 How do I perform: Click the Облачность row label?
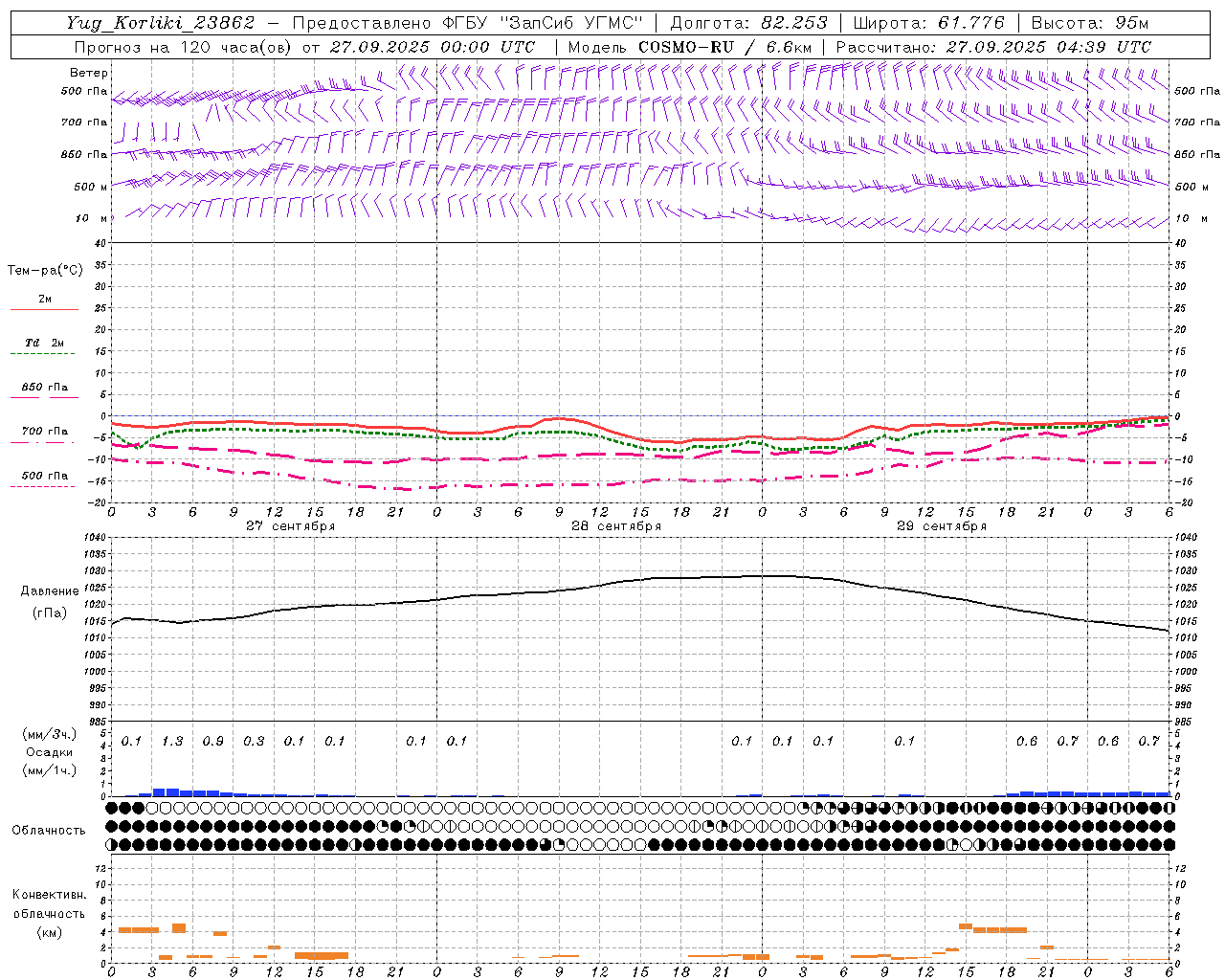(49, 831)
